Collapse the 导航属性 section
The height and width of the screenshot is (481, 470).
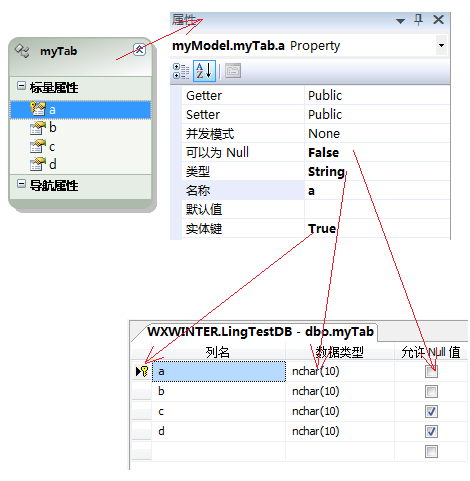(x=21, y=184)
